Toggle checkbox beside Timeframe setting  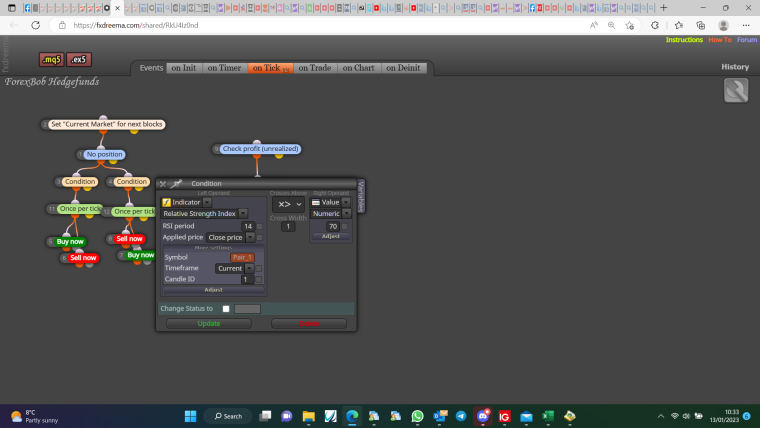[x=258, y=269]
